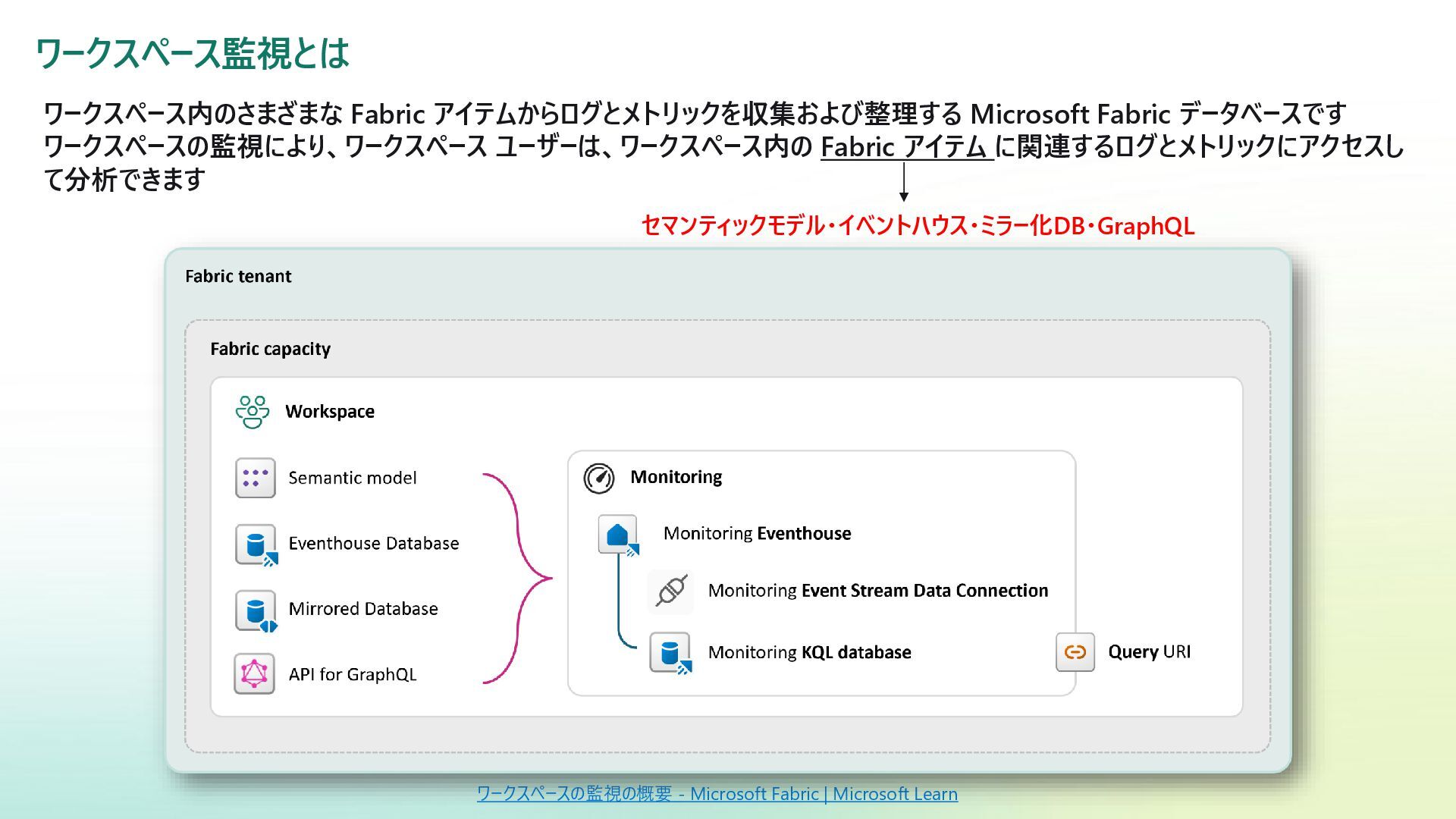This screenshot has height=819, width=1456.
Task: Click the API for GraphQL icon
Action: [x=254, y=673]
